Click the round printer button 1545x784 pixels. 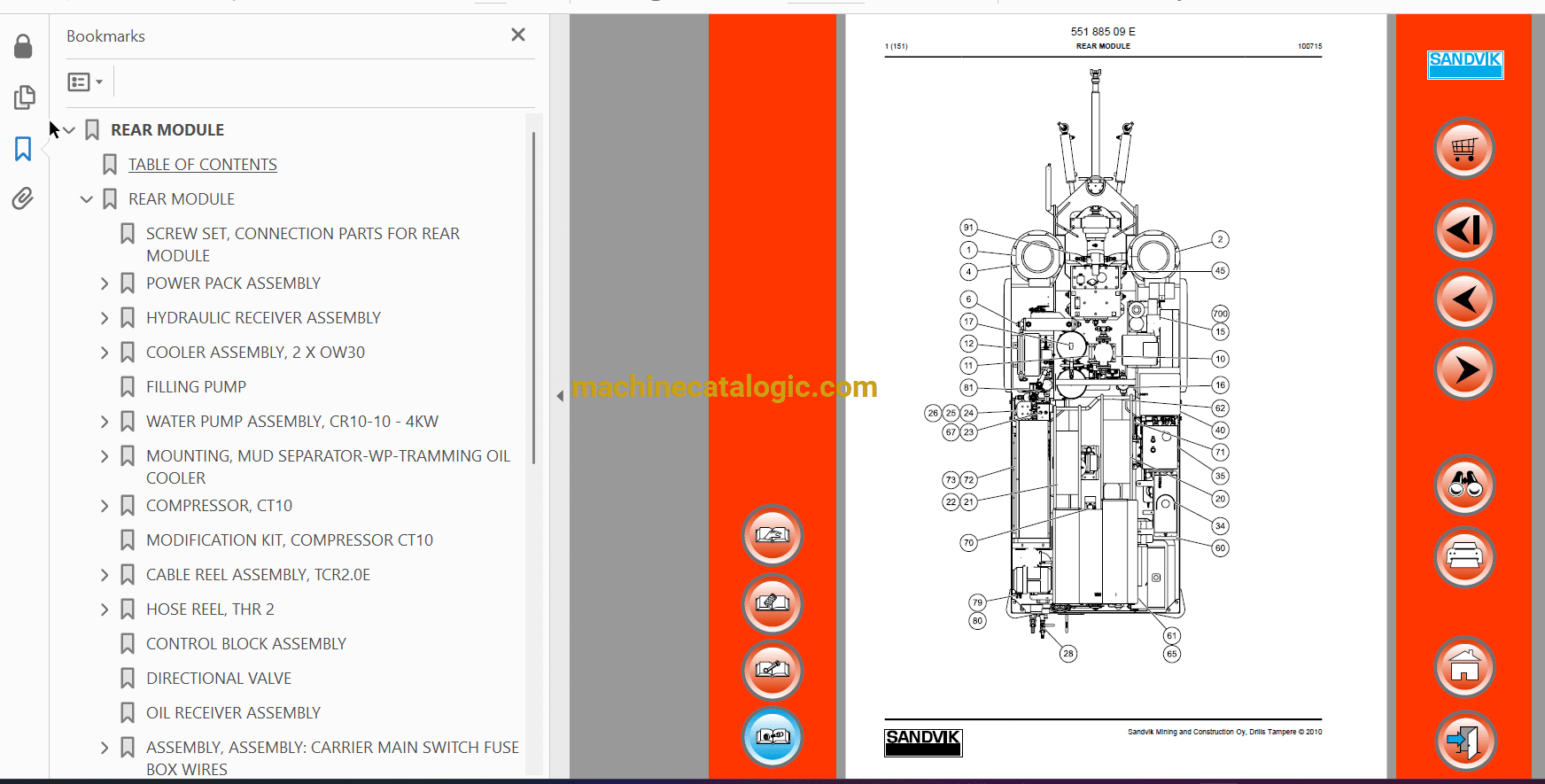[1464, 556]
